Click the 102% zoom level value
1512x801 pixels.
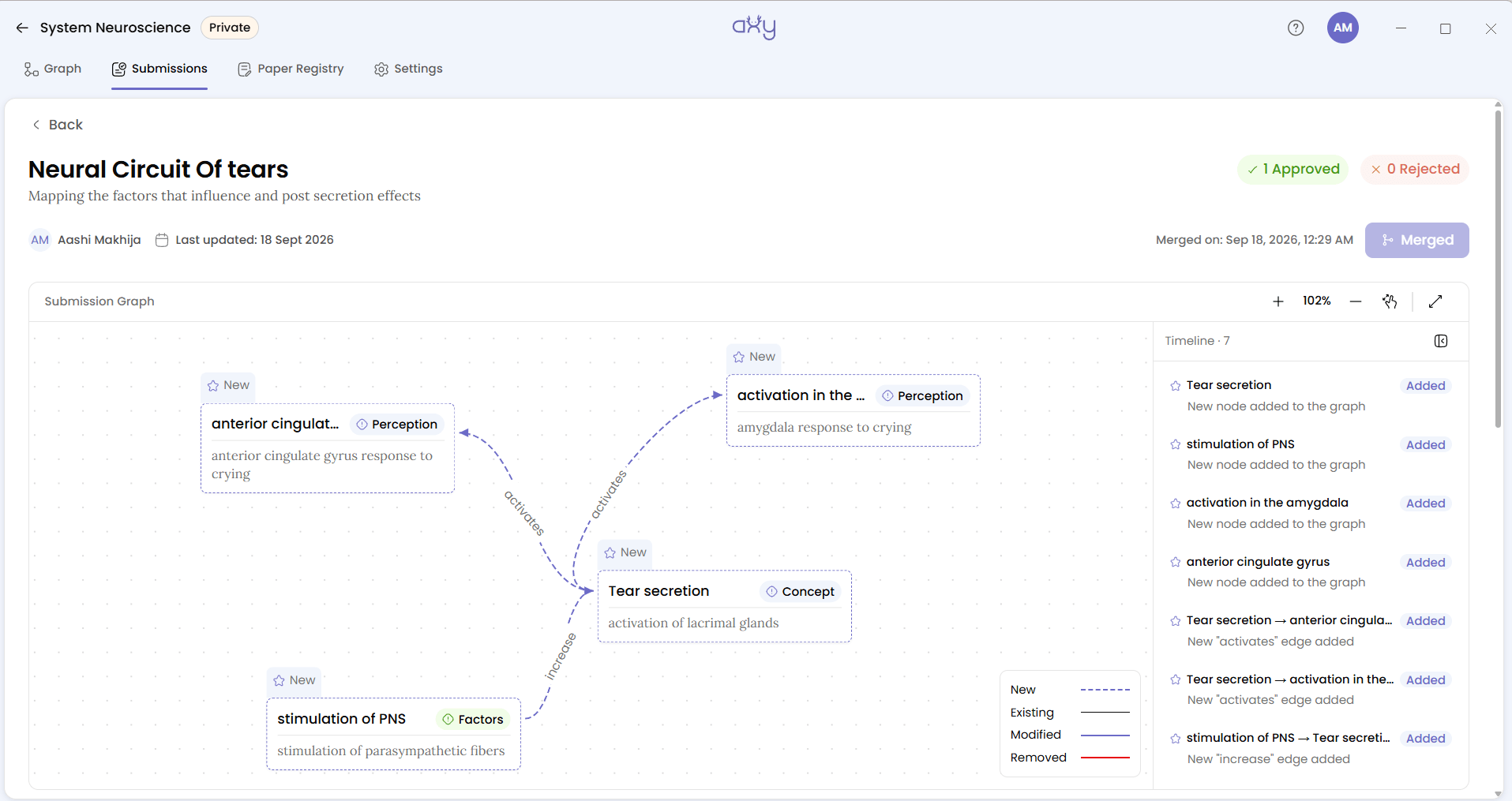[x=1317, y=301]
